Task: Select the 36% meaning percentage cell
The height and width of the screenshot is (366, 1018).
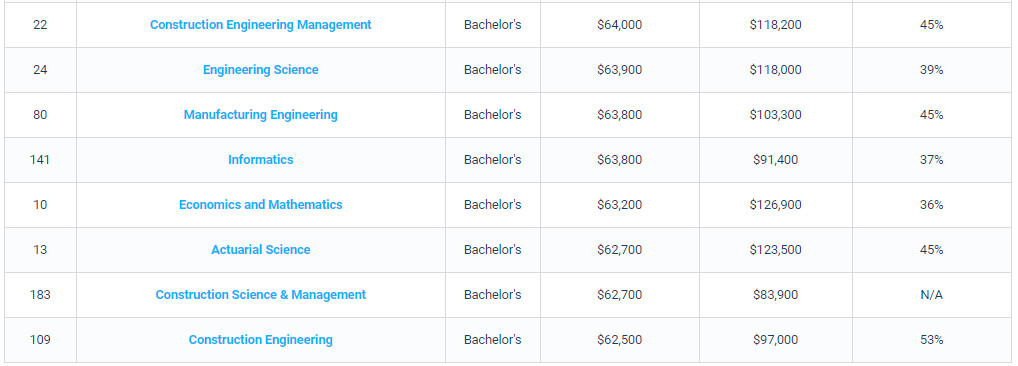Action: [931, 204]
